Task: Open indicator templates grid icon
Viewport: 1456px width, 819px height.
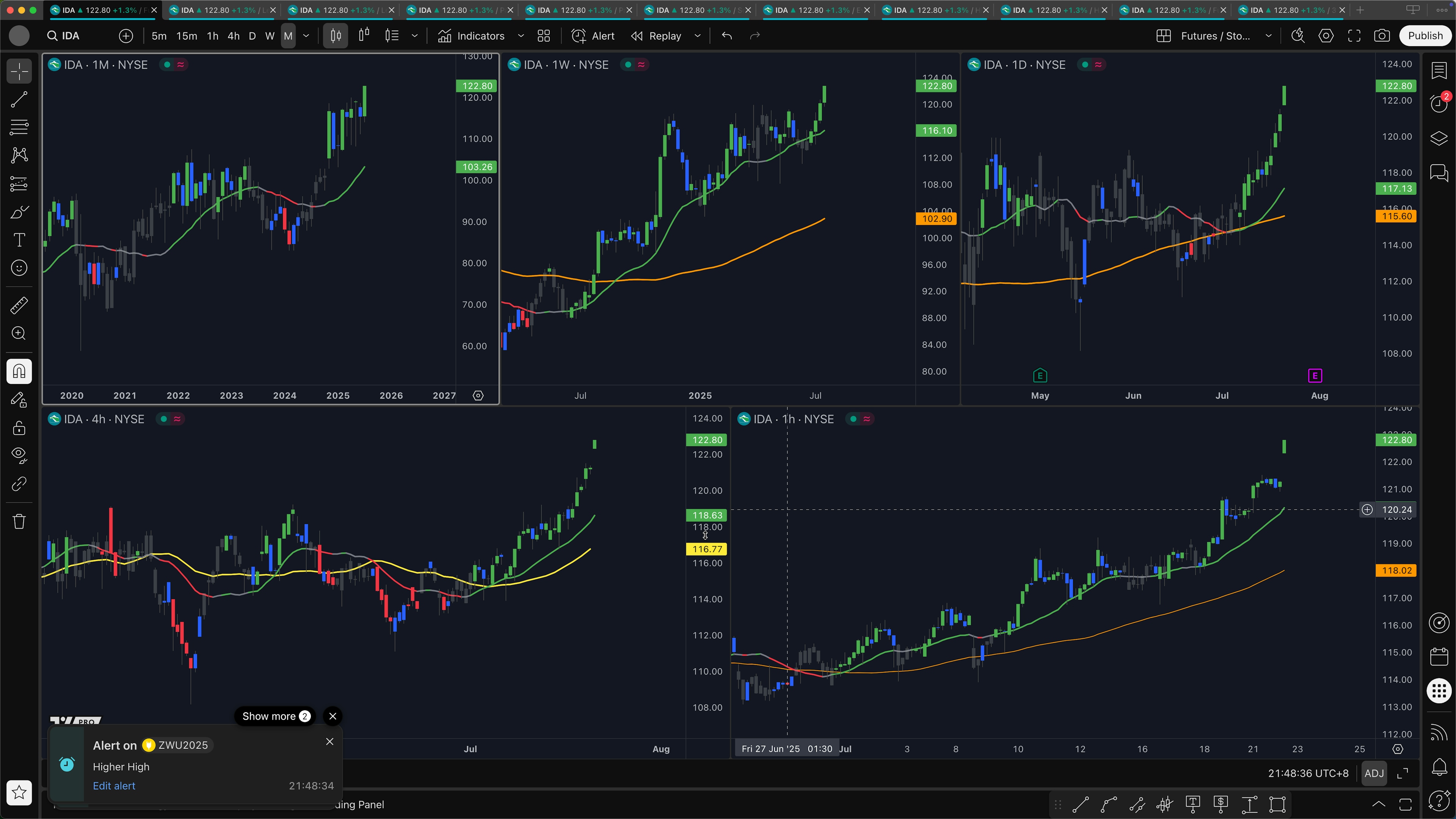Action: tap(544, 36)
